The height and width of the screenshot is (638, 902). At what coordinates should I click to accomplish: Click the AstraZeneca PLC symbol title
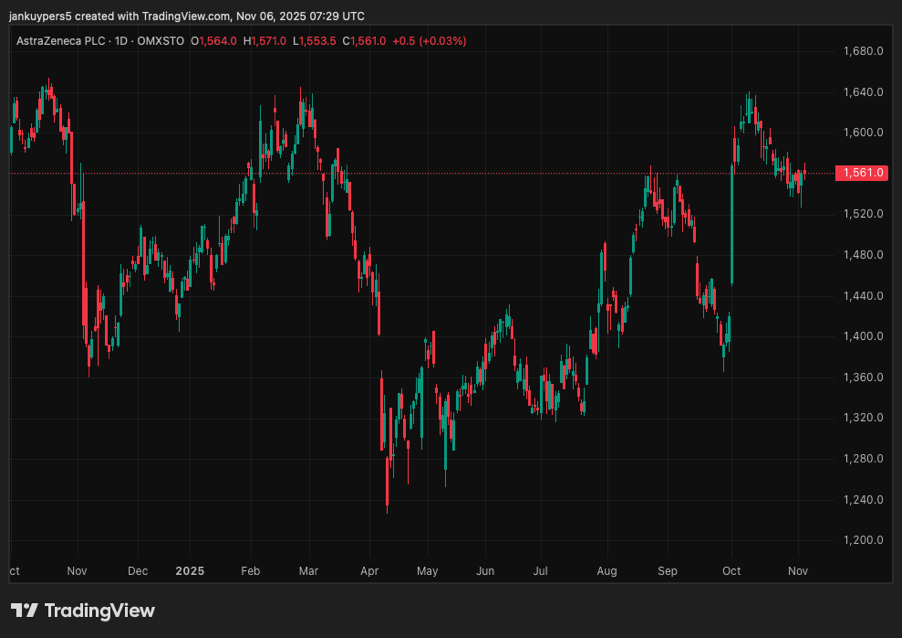point(60,41)
